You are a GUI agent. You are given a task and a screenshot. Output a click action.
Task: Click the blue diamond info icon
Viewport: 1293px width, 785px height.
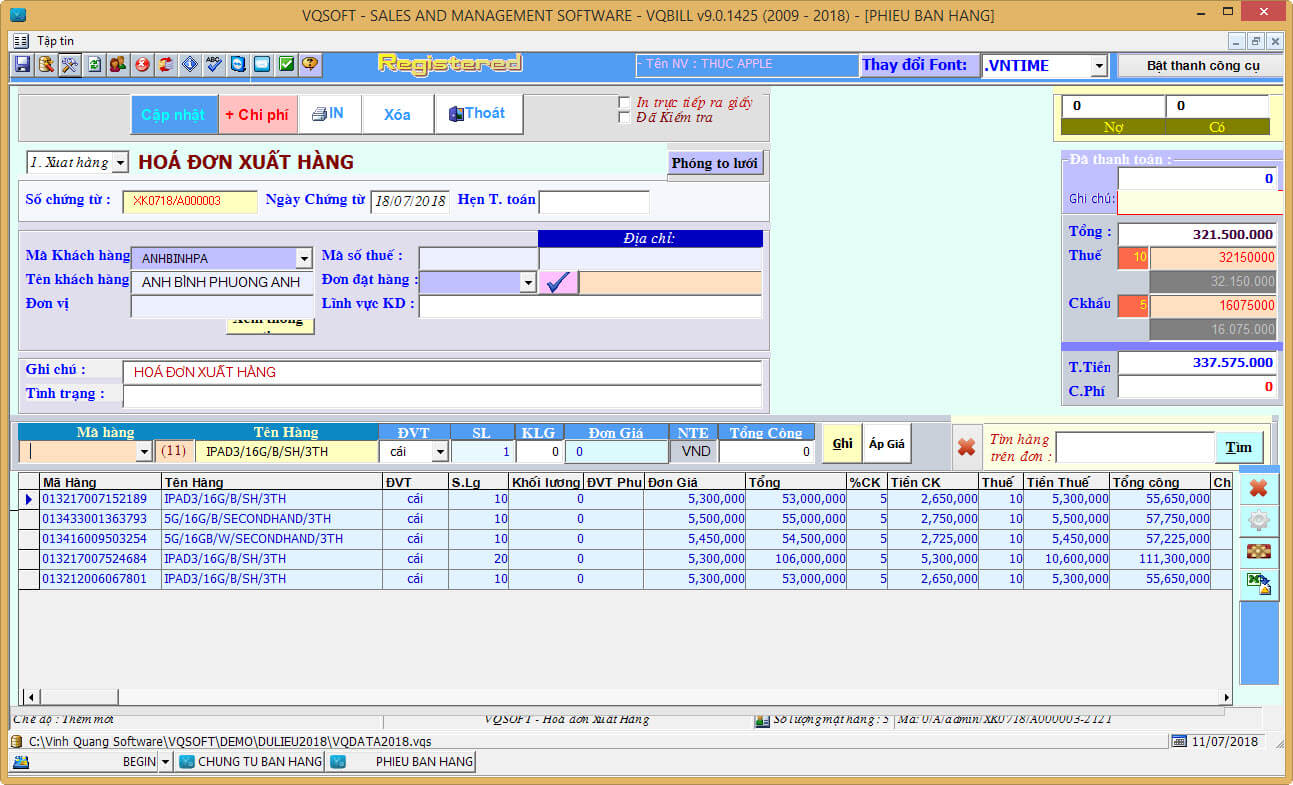(190, 64)
